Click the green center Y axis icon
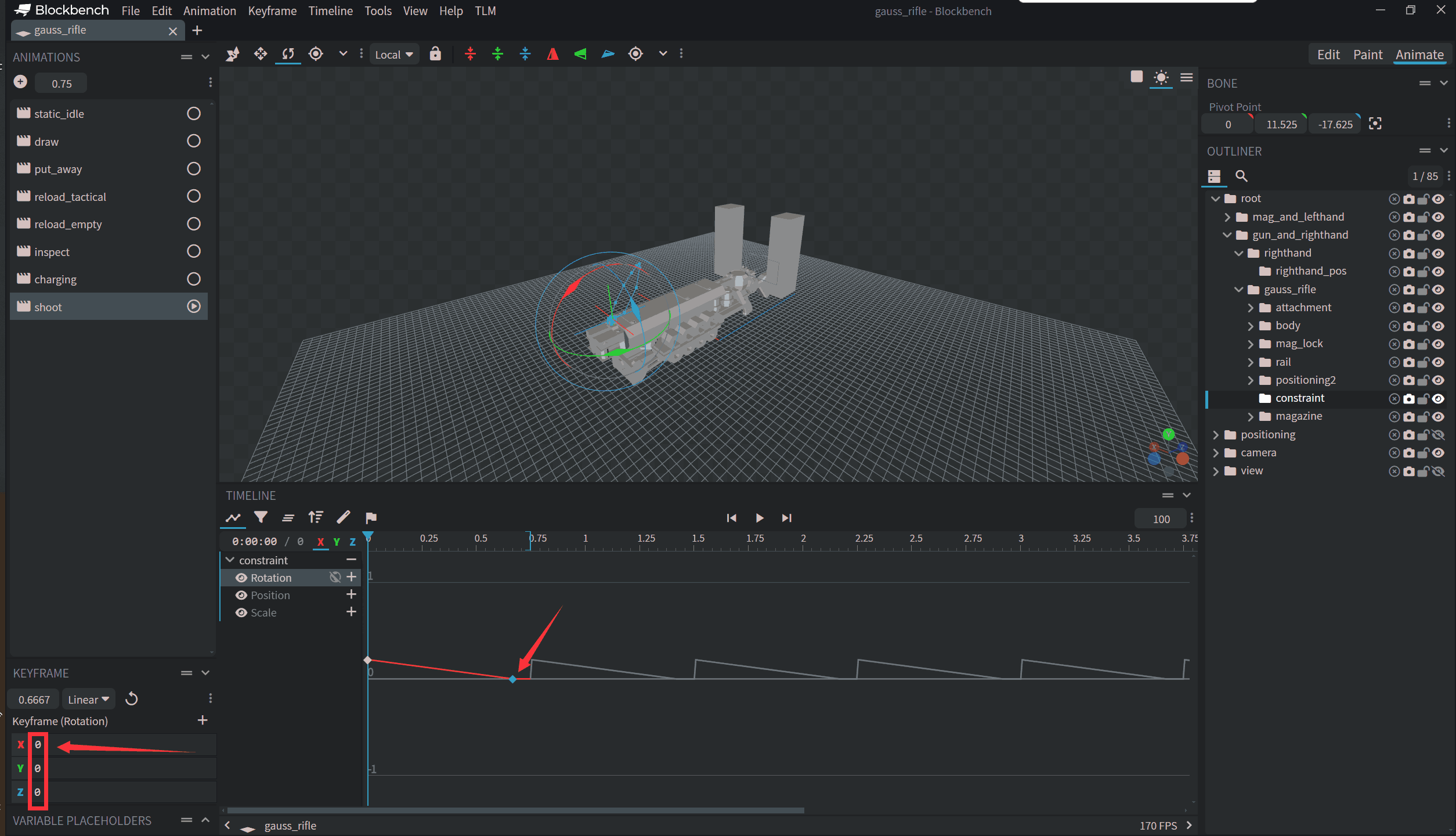 pyautogui.click(x=497, y=54)
